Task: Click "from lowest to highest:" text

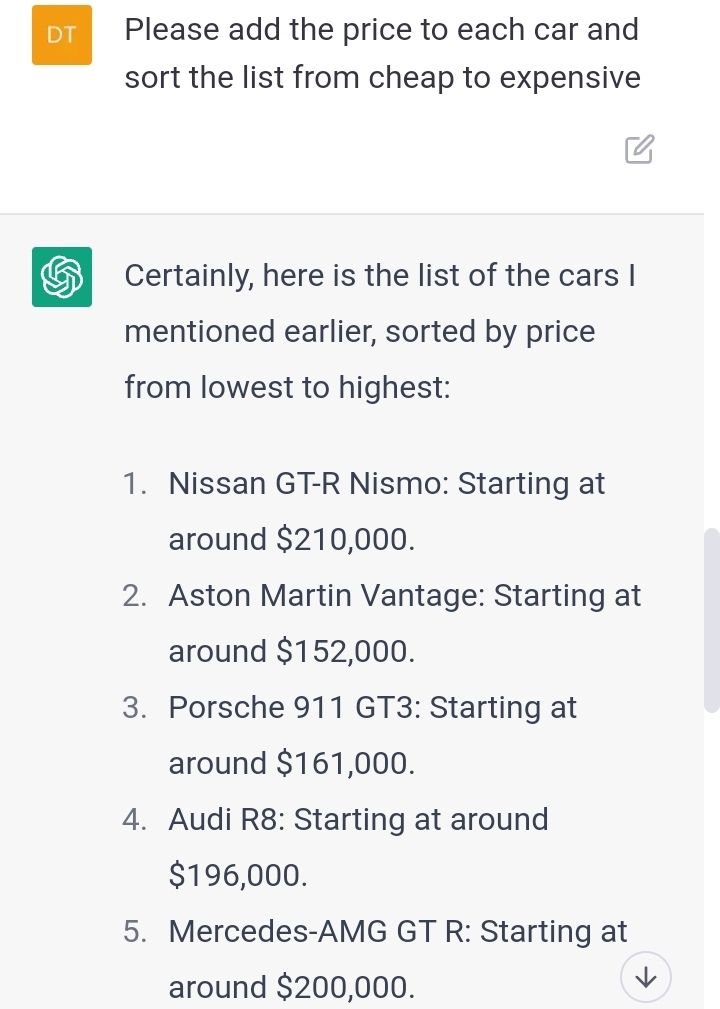Action: (287, 387)
